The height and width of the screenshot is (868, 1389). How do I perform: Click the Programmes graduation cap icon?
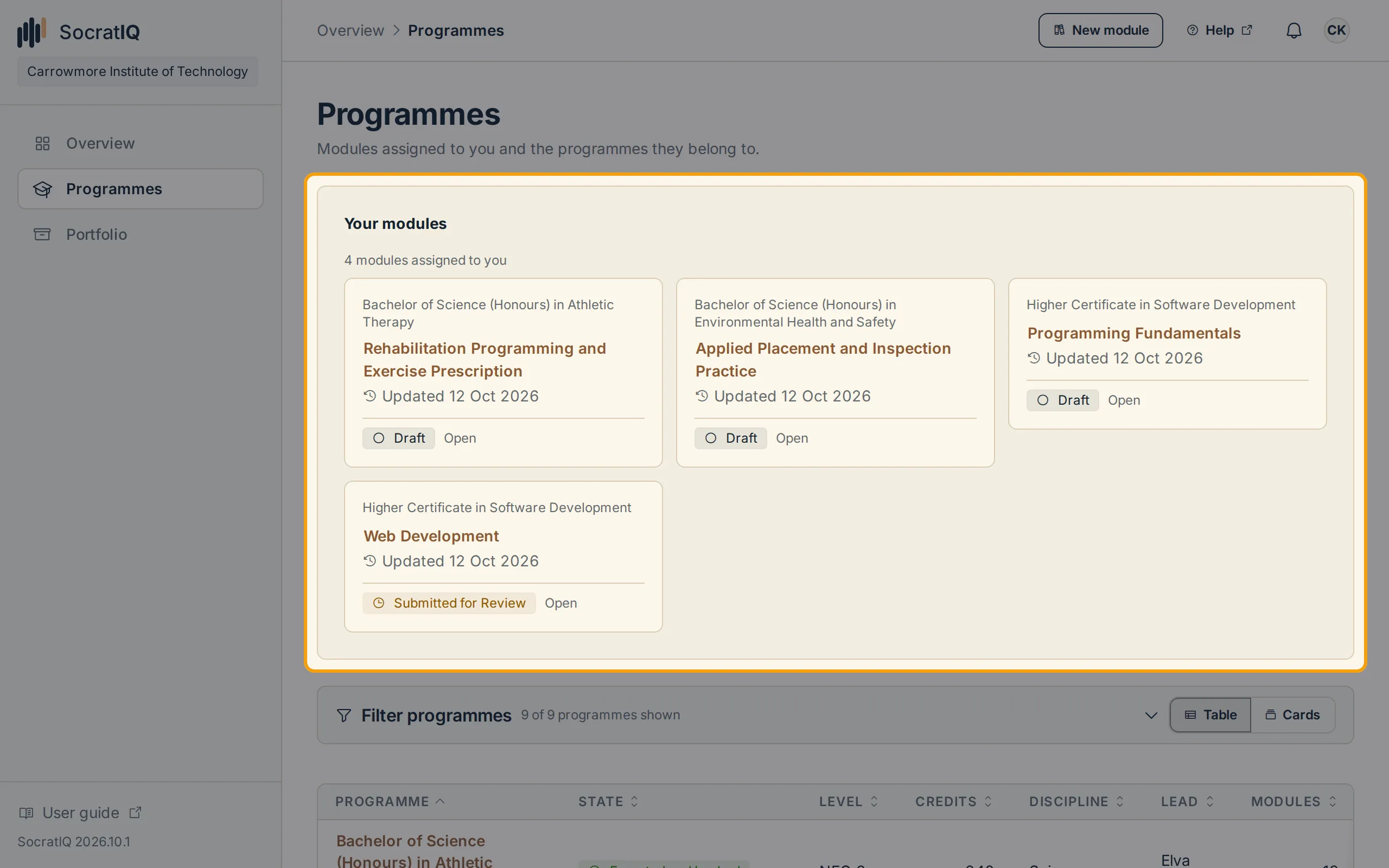coord(42,189)
